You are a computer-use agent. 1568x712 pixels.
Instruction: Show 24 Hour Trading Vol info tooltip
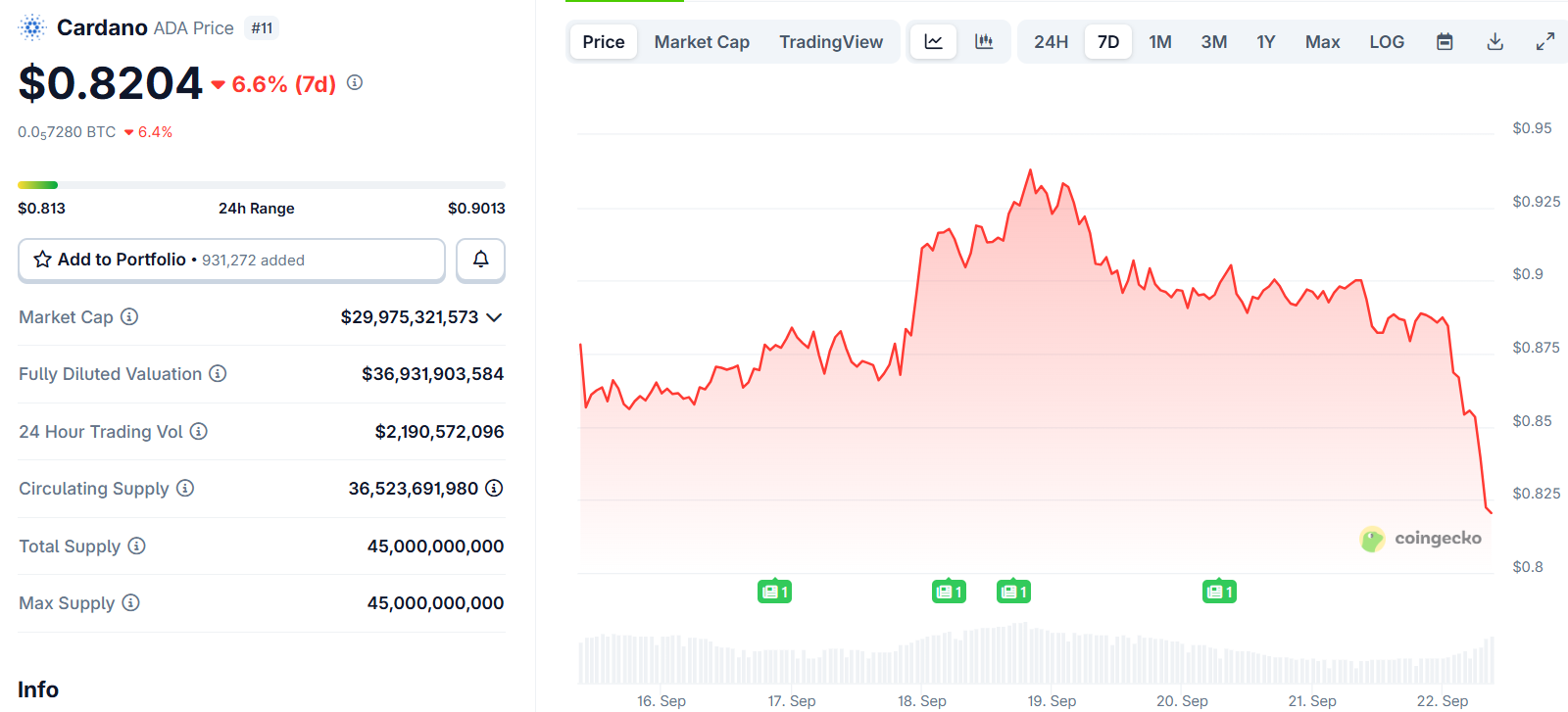point(198,431)
